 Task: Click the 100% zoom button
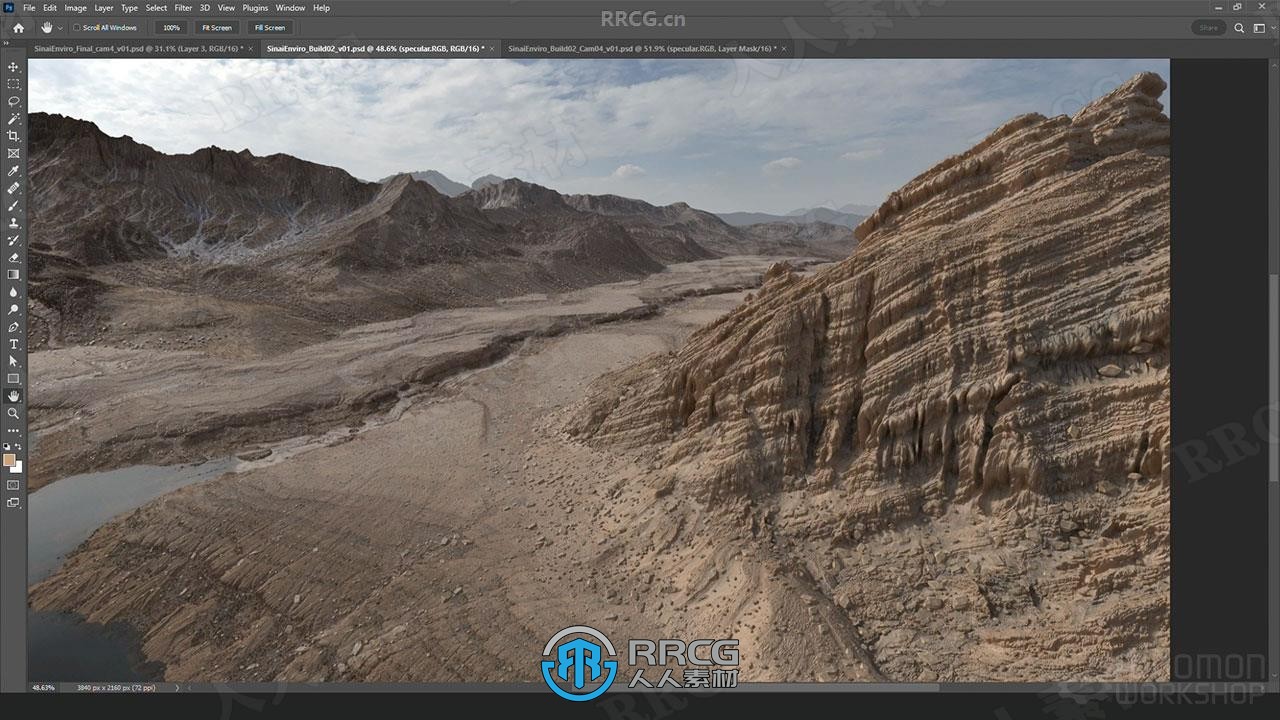[172, 28]
